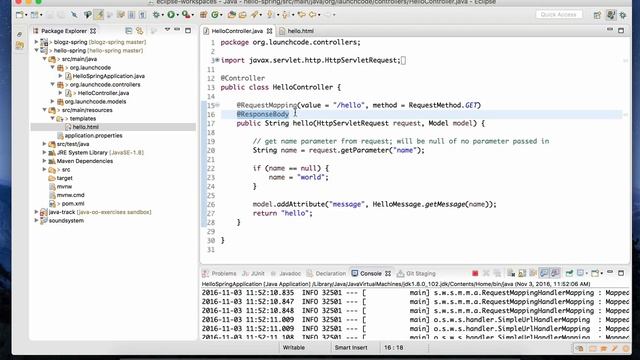Expand the java-track project
The image size is (640, 360).
36,212
